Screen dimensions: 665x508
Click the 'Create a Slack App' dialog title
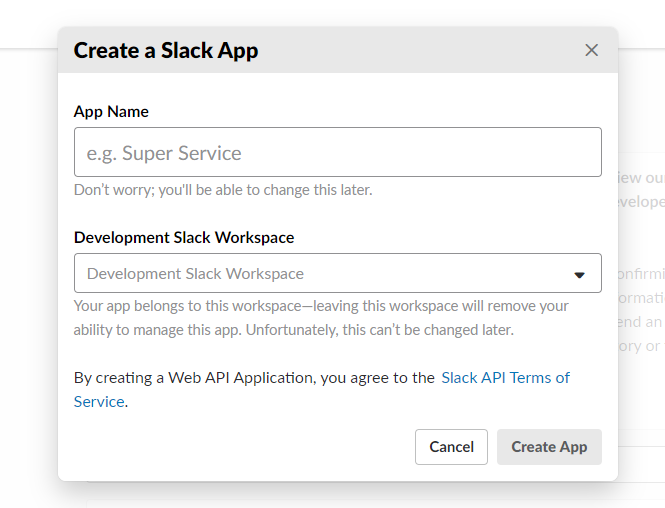tap(166, 50)
